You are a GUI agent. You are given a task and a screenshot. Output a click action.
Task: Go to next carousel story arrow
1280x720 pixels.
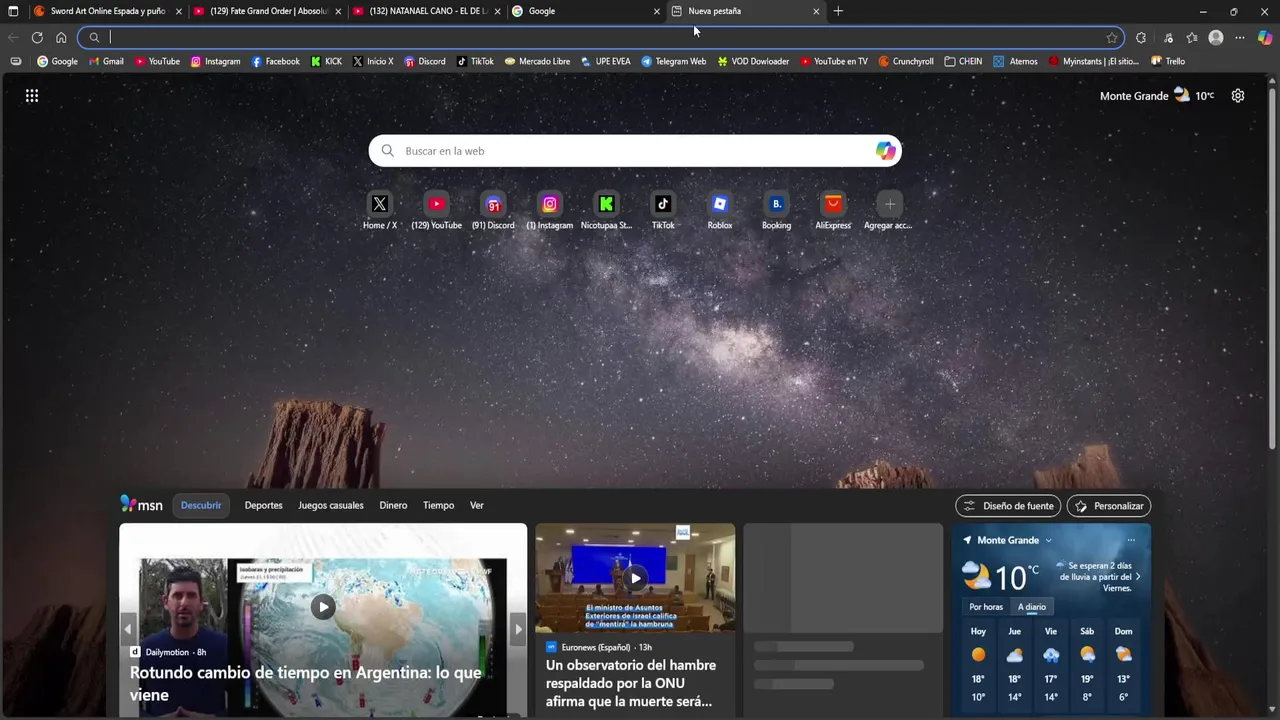(518, 629)
